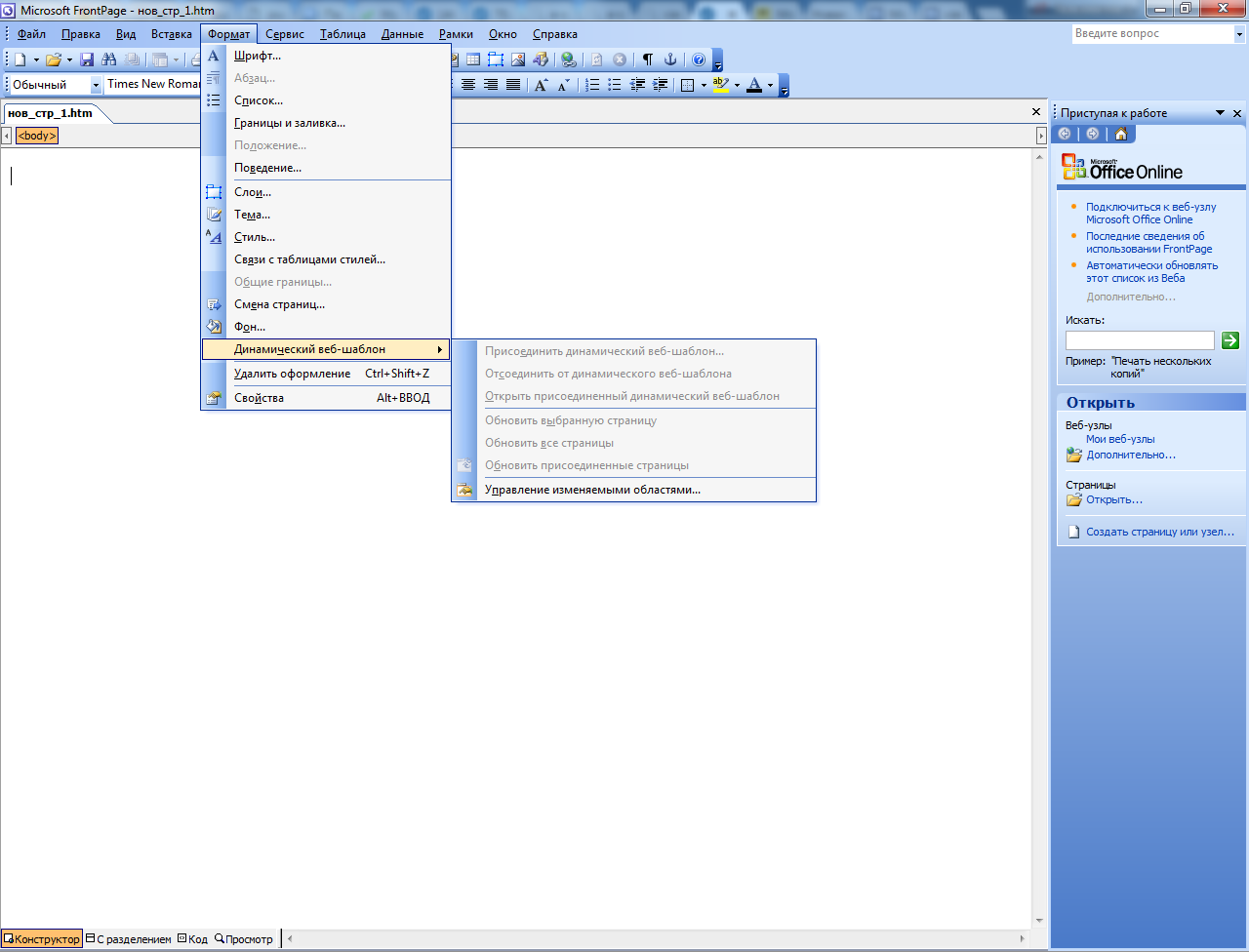Click the Decrease Indent icon
Image resolution: width=1249 pixels, height=952 pixels.
(638, 85)
